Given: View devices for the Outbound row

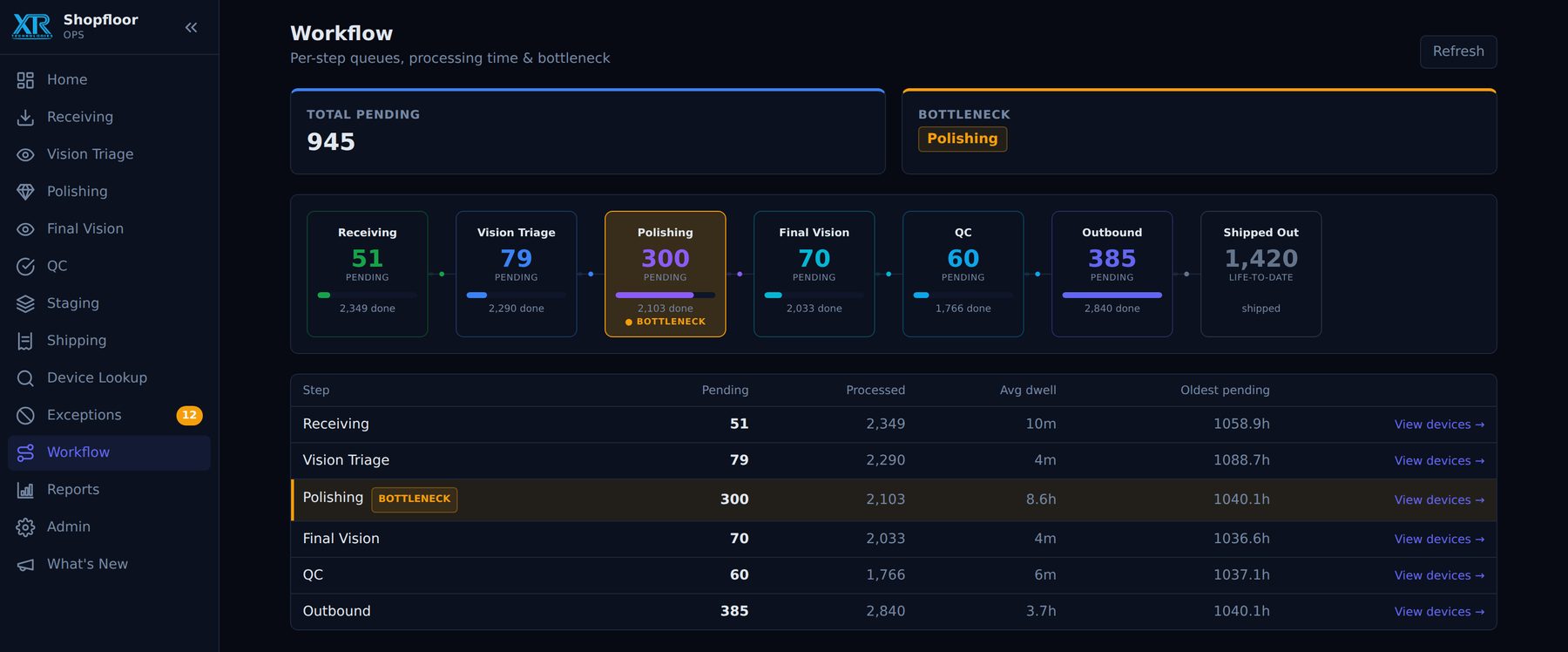Looking at the screenshot, I should [x=1439, y=612].
